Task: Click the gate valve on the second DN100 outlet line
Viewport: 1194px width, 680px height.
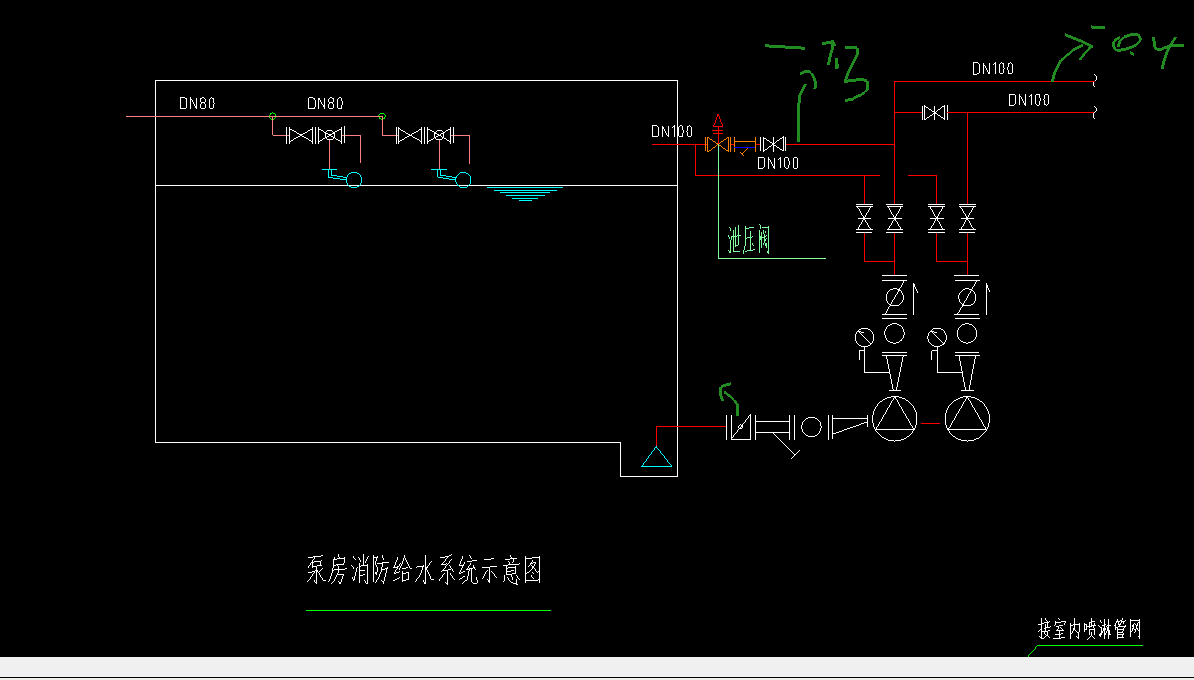Action: tap(935, 113)
